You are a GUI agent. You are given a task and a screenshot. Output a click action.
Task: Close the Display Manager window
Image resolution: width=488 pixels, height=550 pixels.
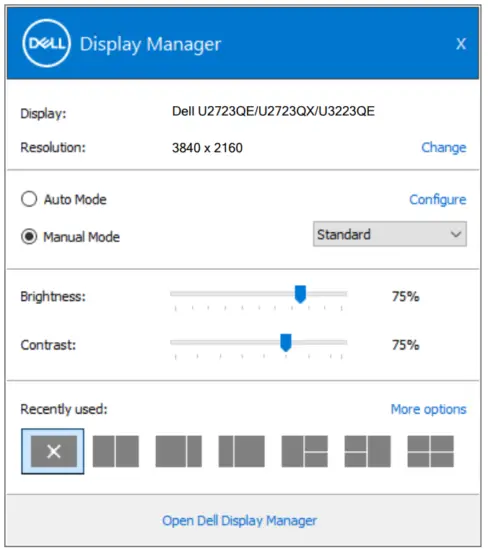click(461, 44)
